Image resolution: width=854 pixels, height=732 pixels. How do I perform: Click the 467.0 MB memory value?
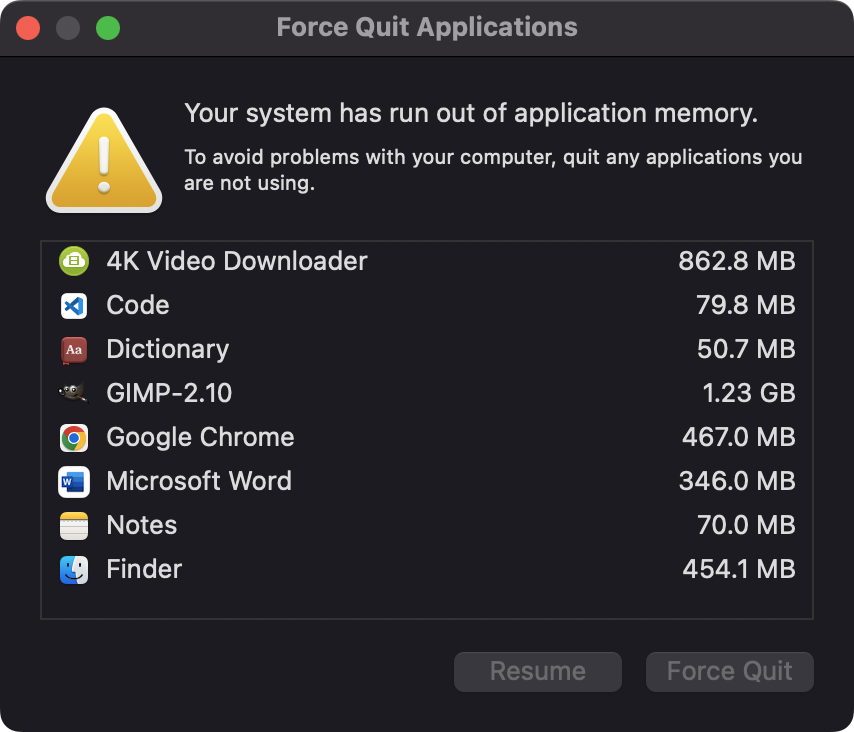[739, 437]
